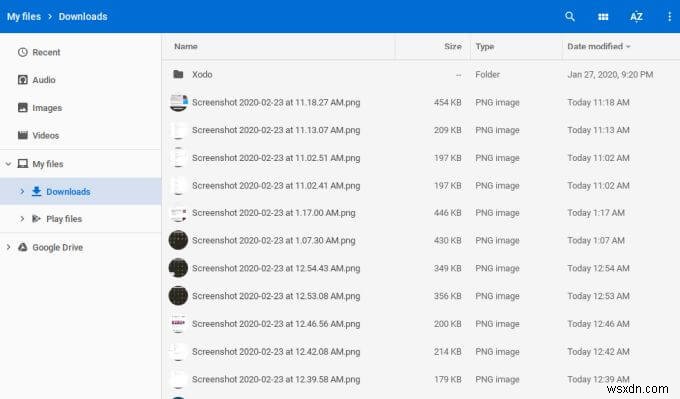Click the 454 KB size cell

tap(448, 102)
